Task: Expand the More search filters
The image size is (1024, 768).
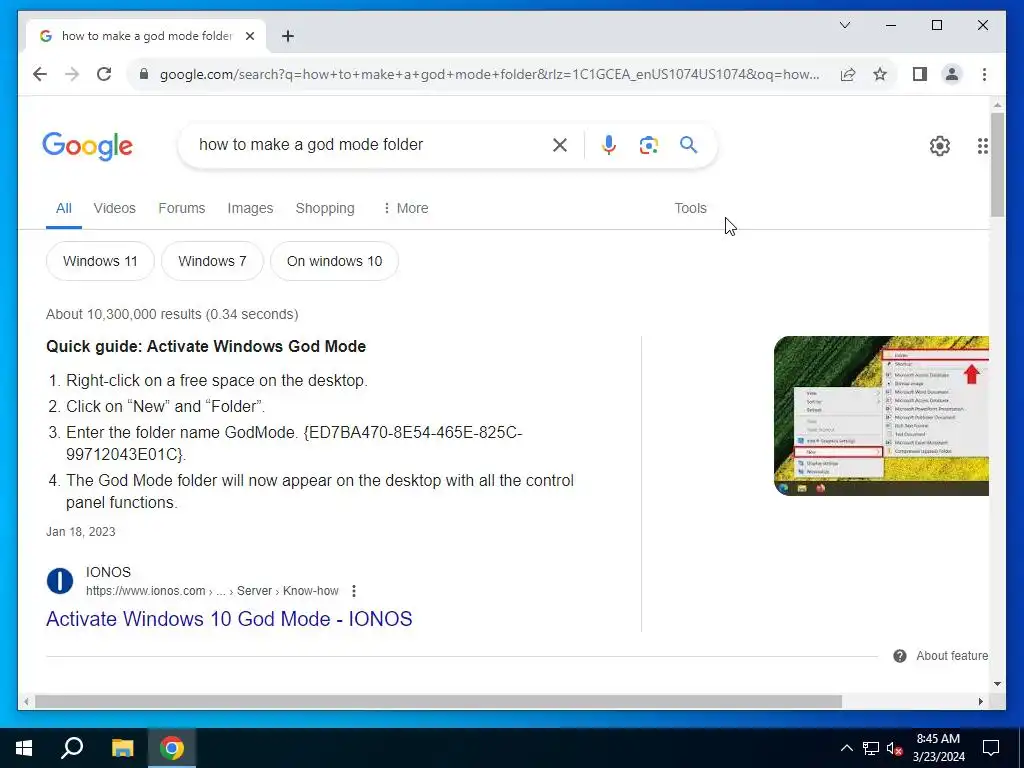Action: coord(406,208)
